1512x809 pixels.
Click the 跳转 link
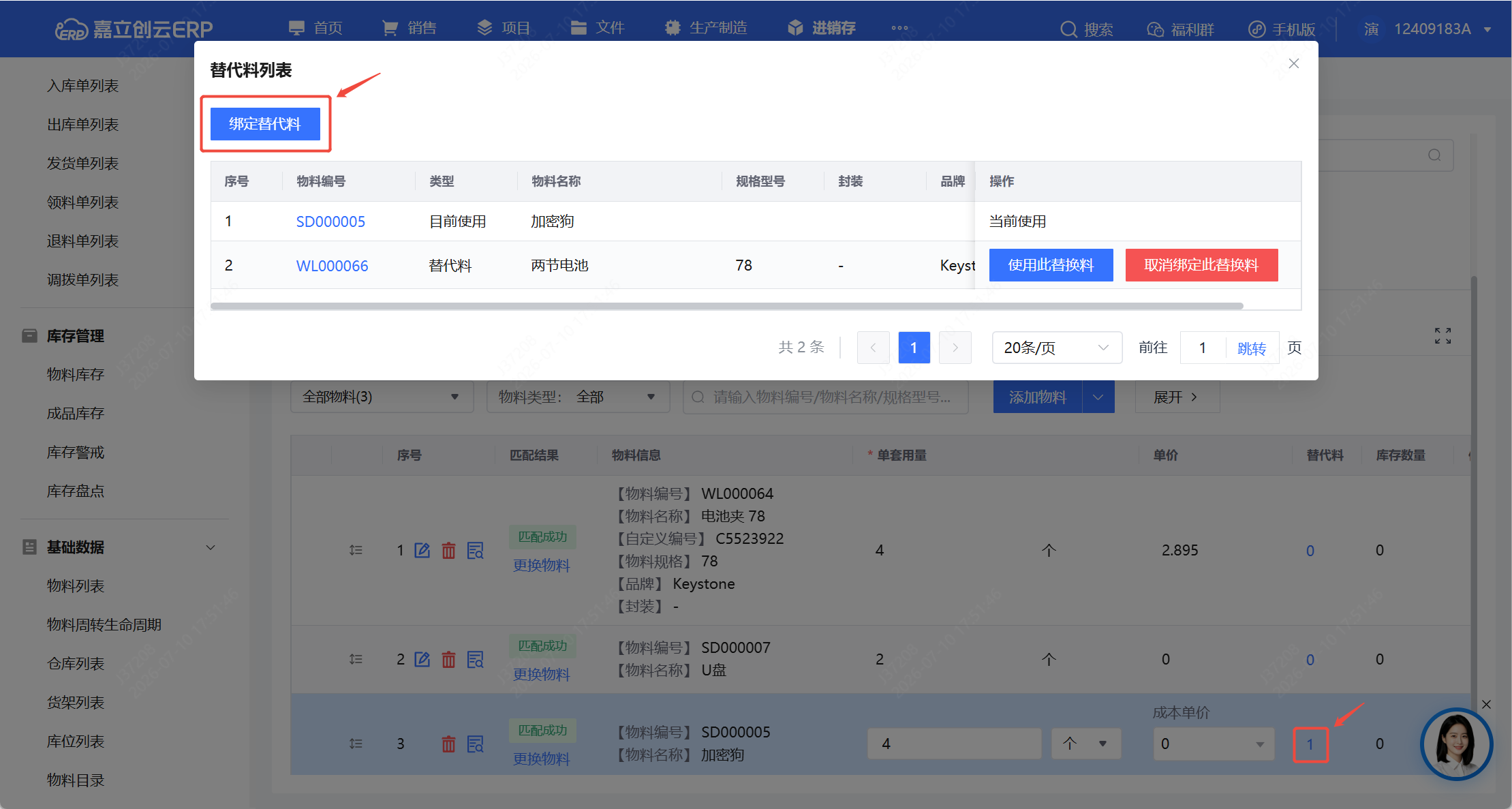1251,348
